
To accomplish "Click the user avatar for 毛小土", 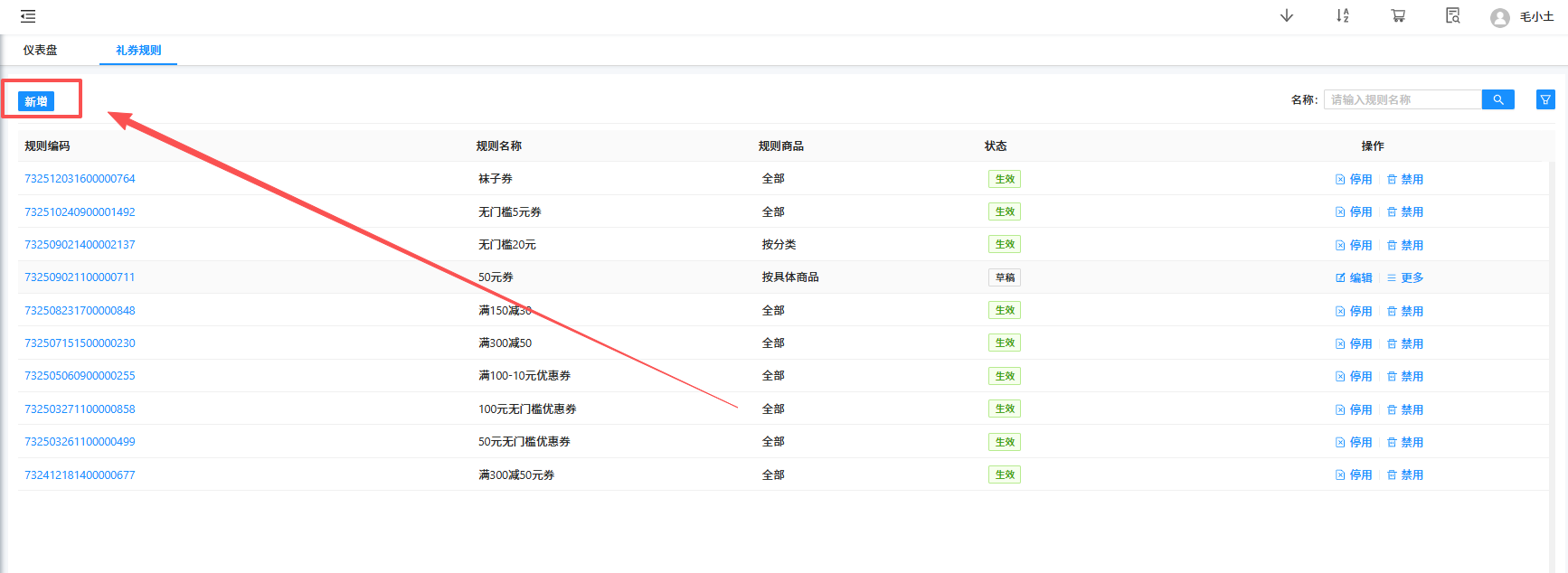I will pos(1500,17).
